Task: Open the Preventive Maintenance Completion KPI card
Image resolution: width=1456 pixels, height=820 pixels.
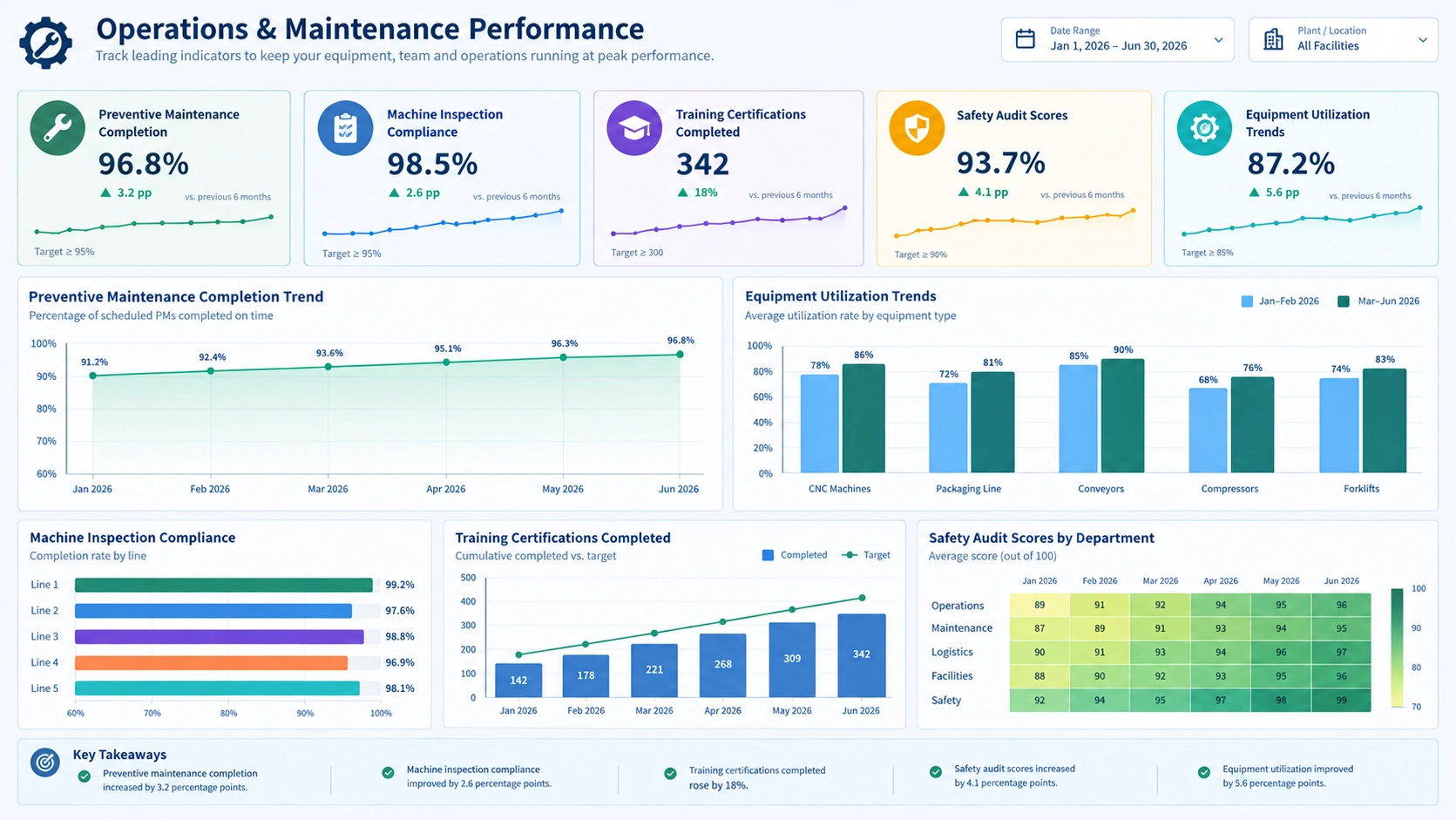Action: click(x=153, y=178)
